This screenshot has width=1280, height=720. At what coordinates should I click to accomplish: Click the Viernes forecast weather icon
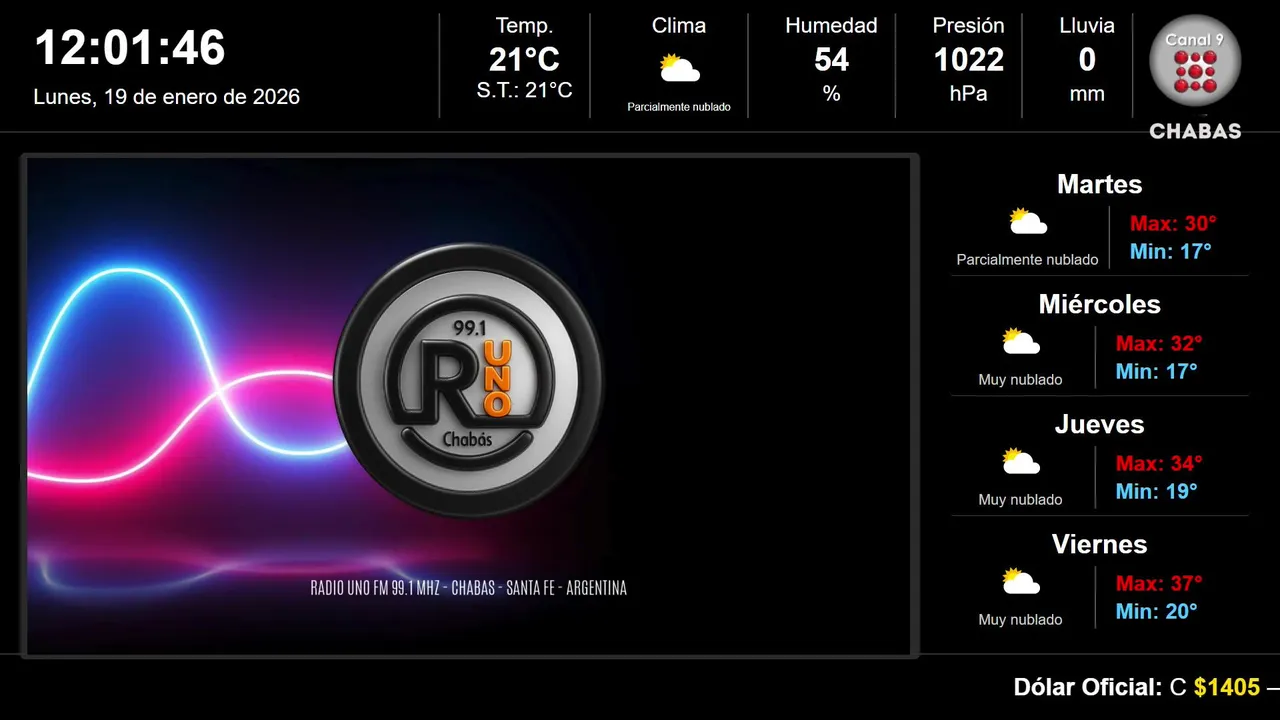point(1021,581)
